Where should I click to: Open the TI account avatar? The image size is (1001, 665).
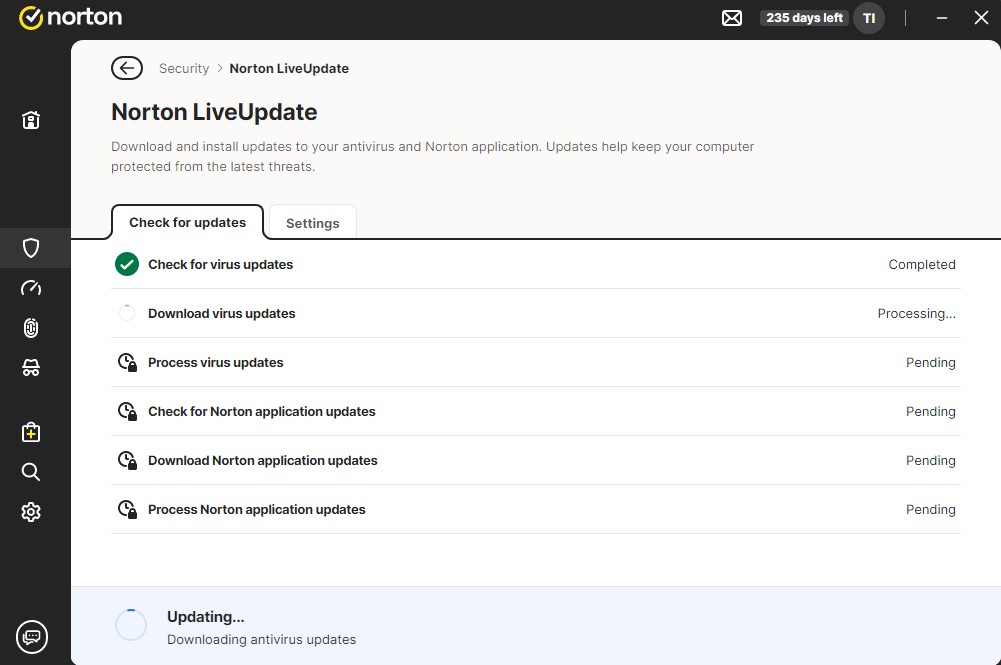click(869, 18)
